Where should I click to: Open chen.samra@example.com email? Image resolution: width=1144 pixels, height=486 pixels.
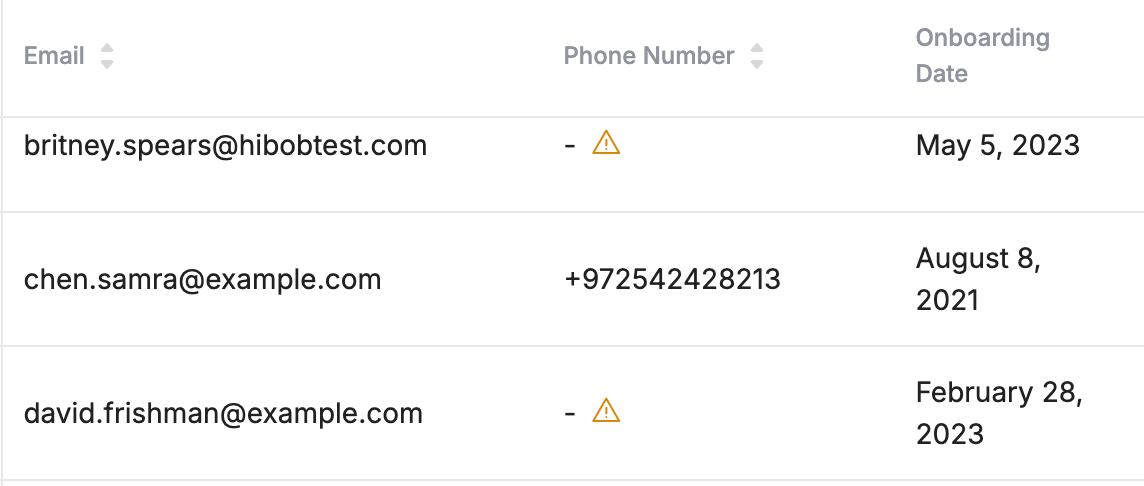pos(202,279)
